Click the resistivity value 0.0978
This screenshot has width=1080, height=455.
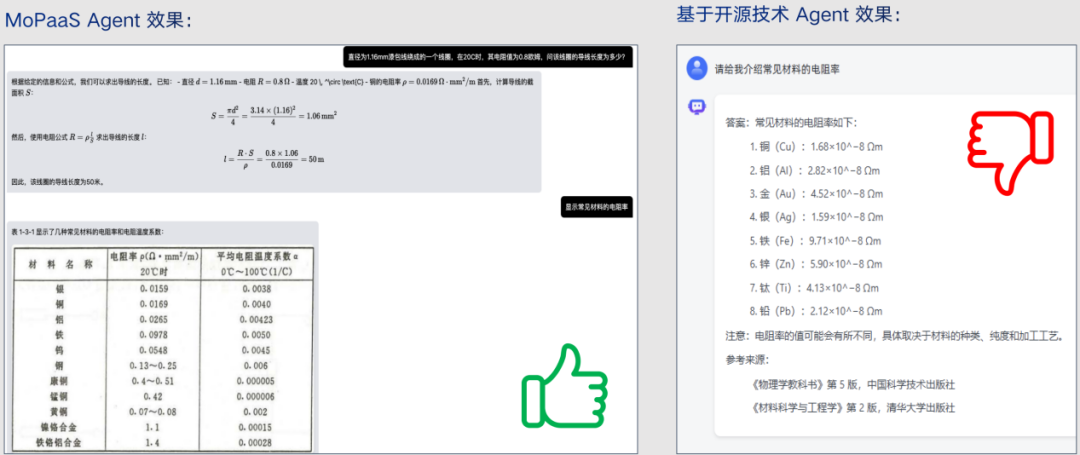[x=153, y=335]
